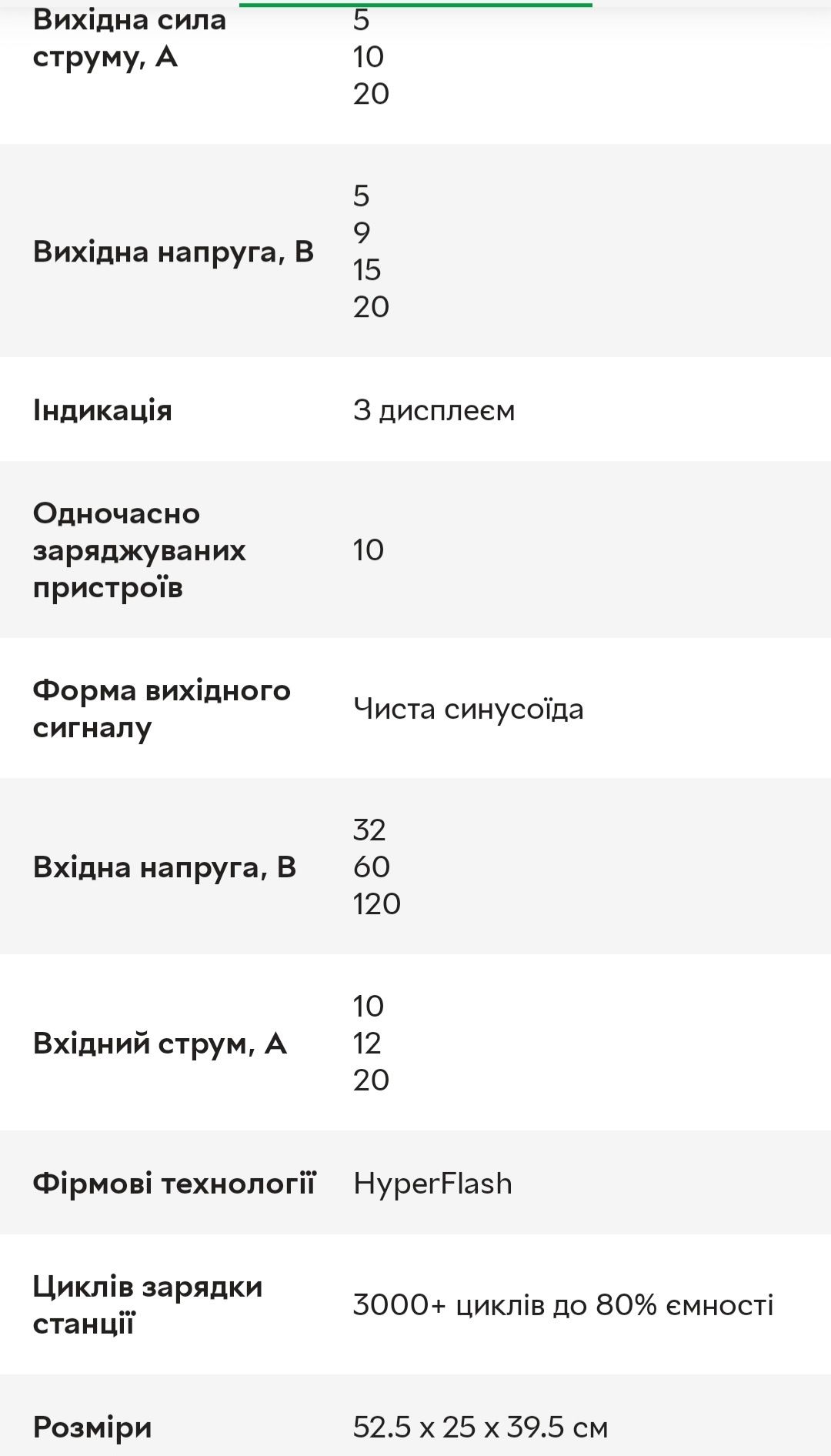
Task: Click the 'Вхідна напруга, В' label
Action: tap(164, 867)
